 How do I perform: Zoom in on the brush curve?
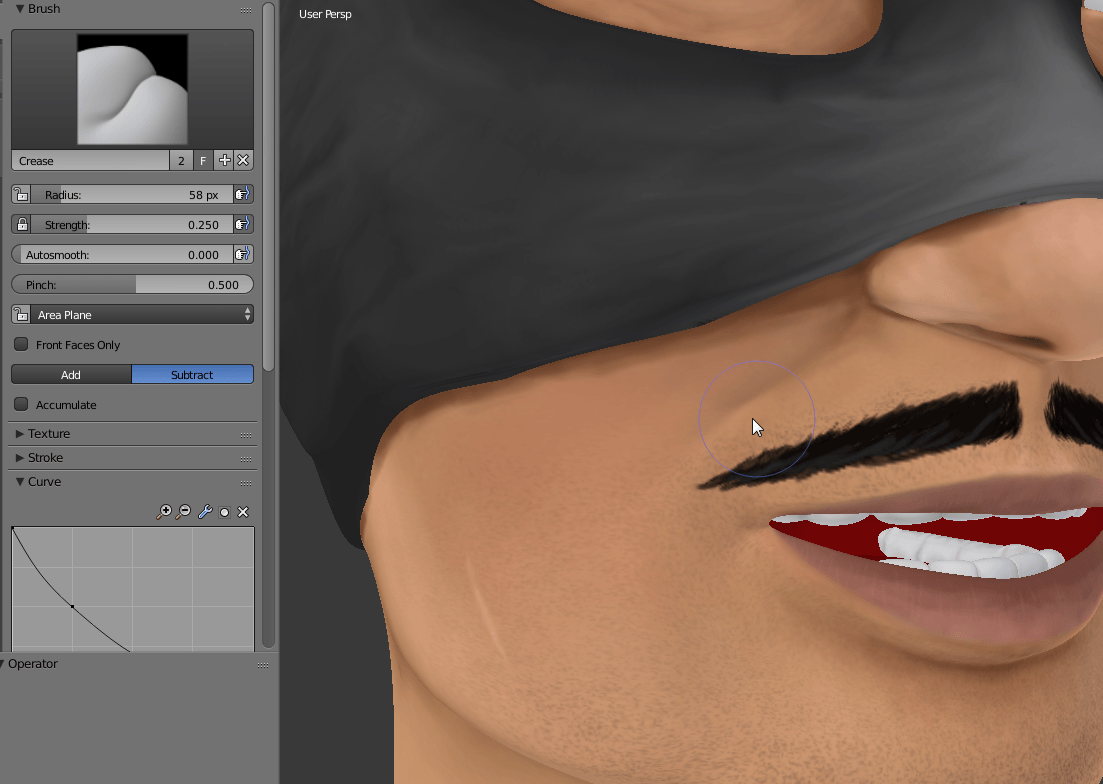point(165,512)
